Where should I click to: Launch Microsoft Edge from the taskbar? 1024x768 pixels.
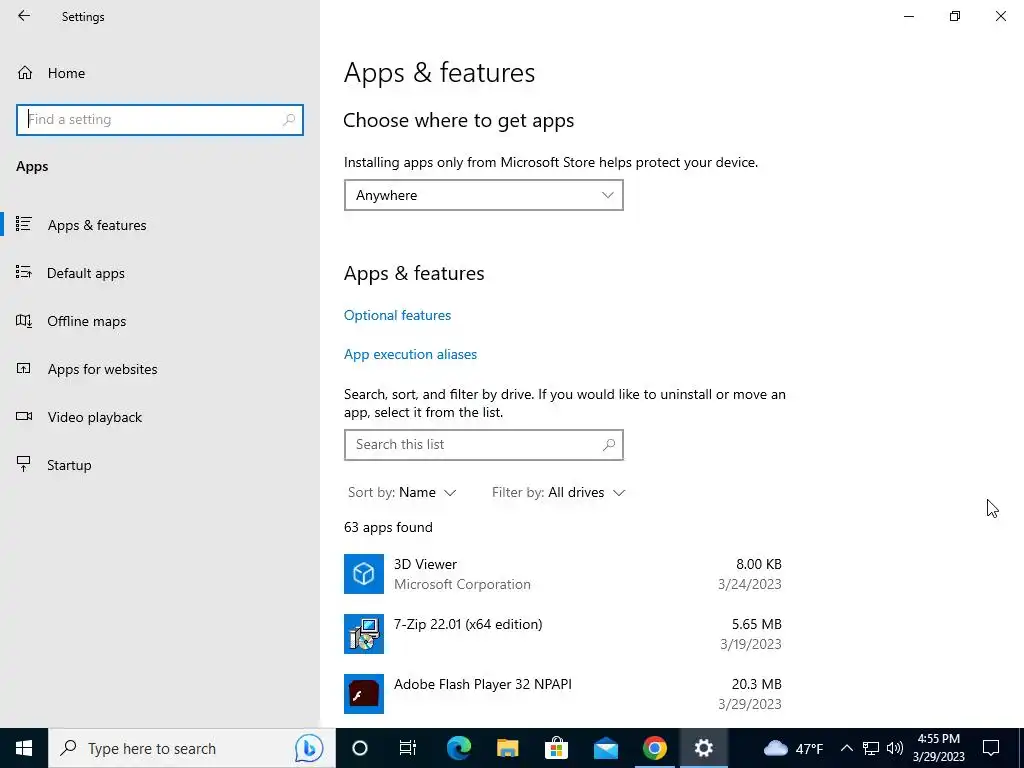coord(458,748)
